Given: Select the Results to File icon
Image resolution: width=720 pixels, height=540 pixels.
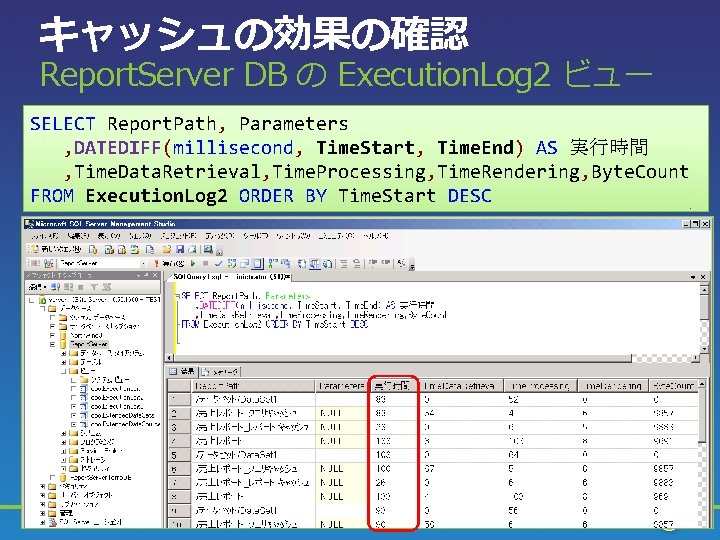Looking at the screenshot, I should [x=327, y=264].
